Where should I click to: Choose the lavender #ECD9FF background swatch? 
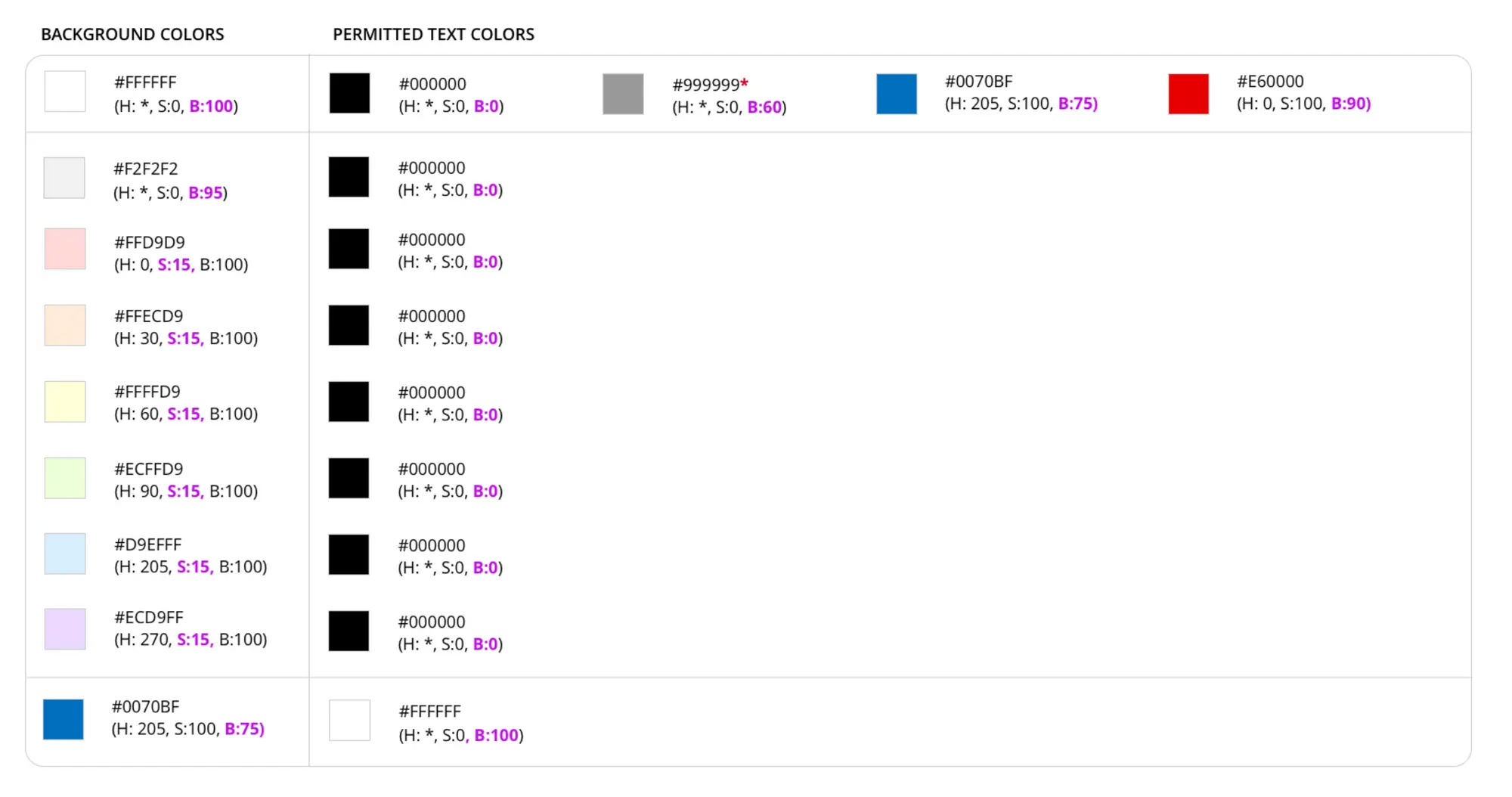click(x=65, y=629)
